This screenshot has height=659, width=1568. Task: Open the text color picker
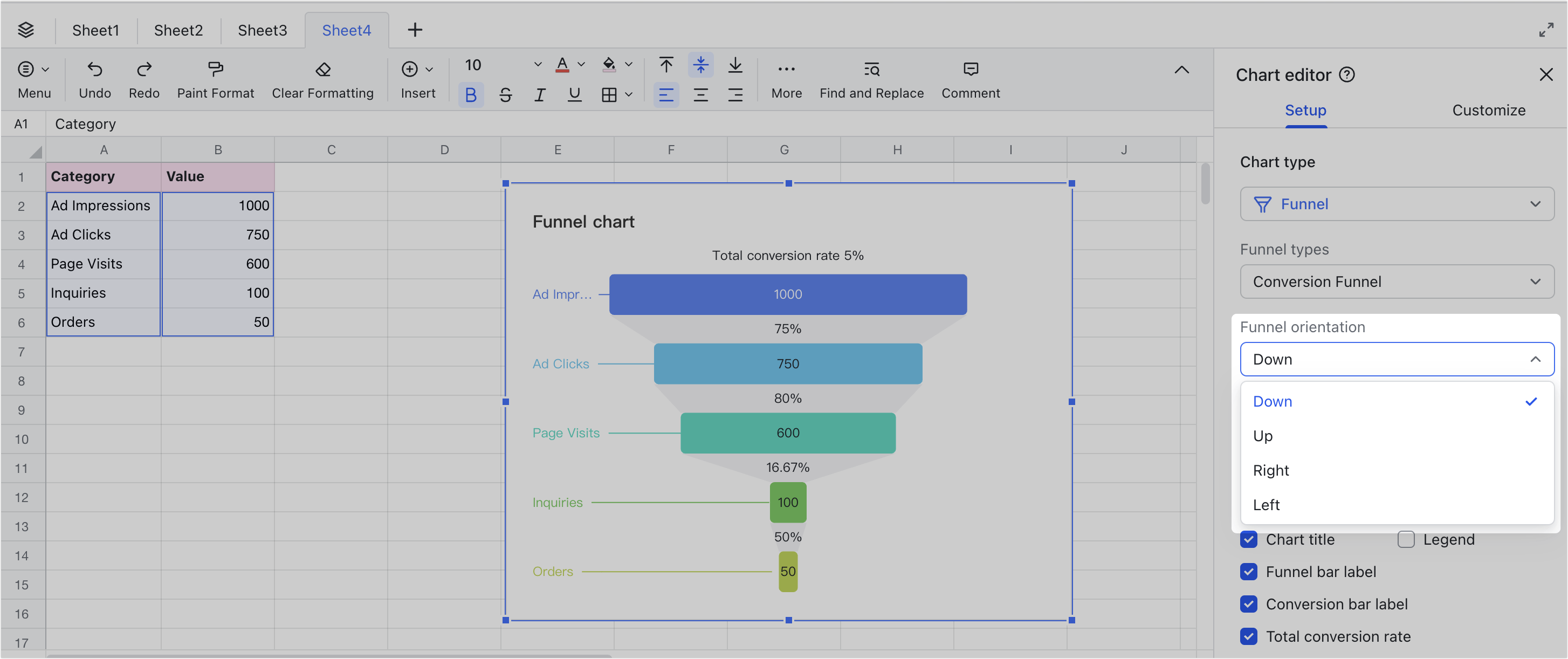coord(562,65)
